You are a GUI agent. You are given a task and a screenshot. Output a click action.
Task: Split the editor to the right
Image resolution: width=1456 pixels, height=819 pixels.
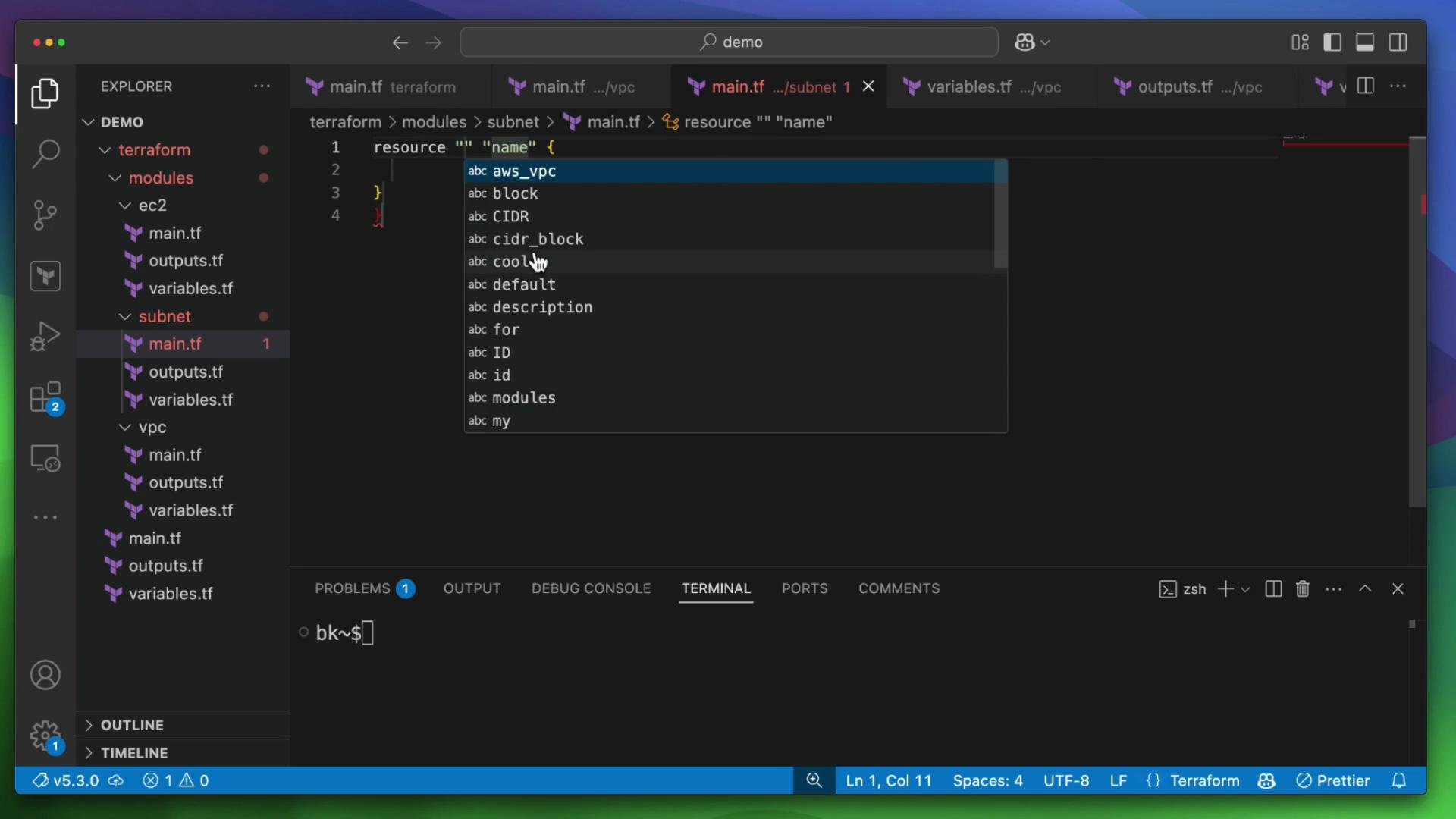point(1366,86)
